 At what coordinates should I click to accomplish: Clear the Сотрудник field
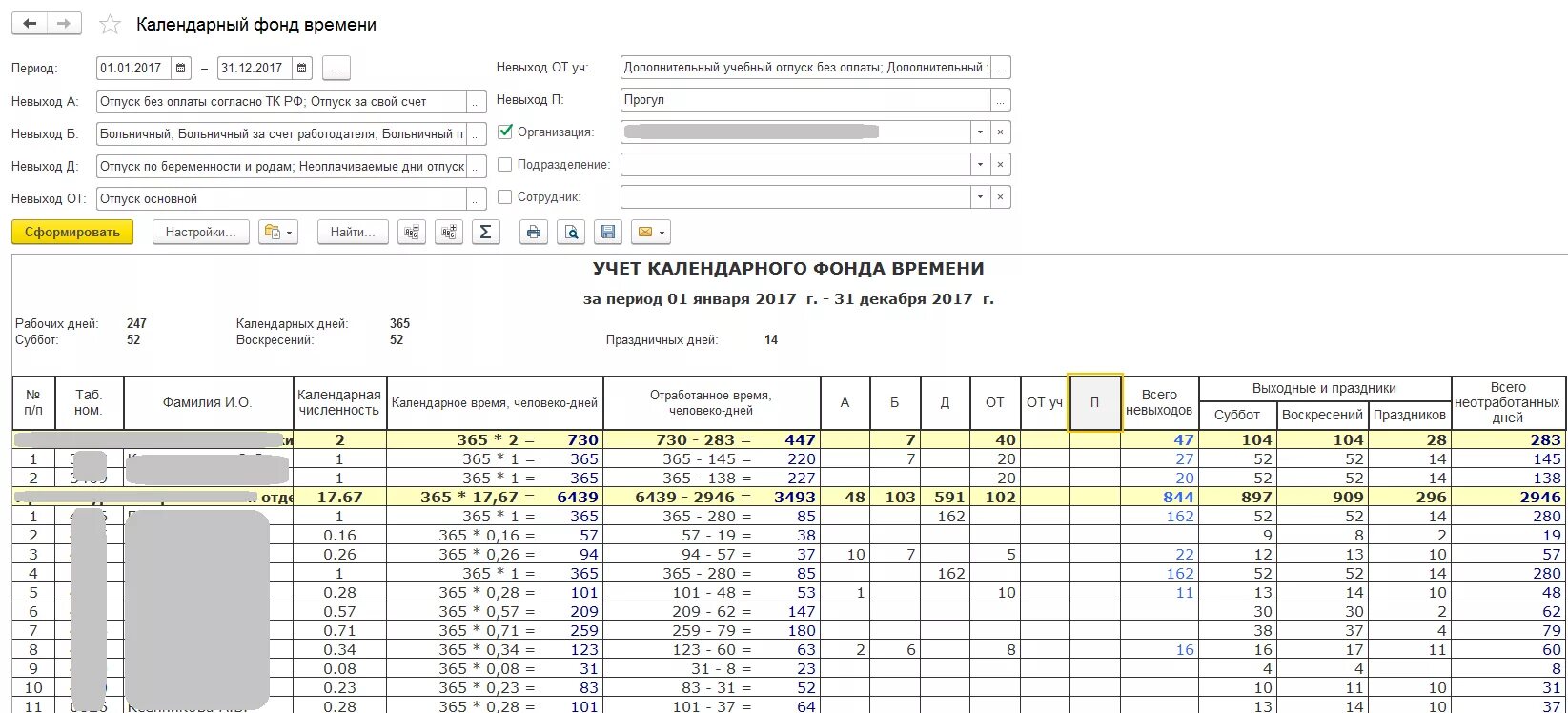(x=1000, y=197)
